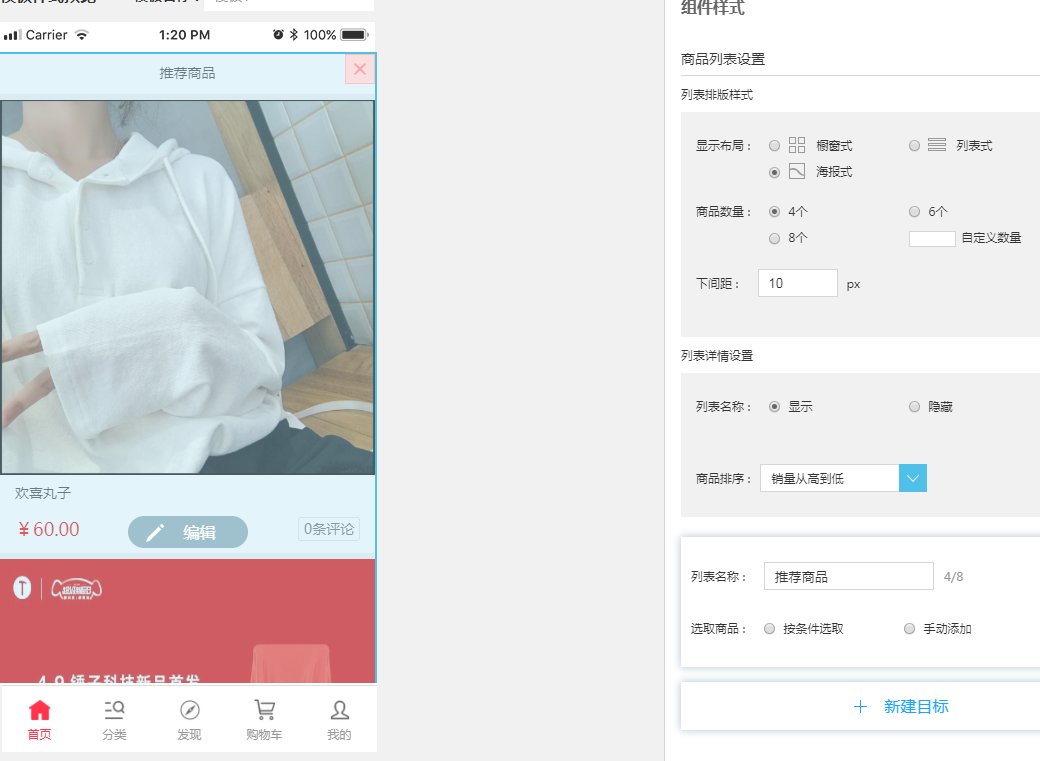The width and height of the screenshot is (1040, 761).
Task: Click the 列表式 list layout icon
Action: click(x=937, y=145)
